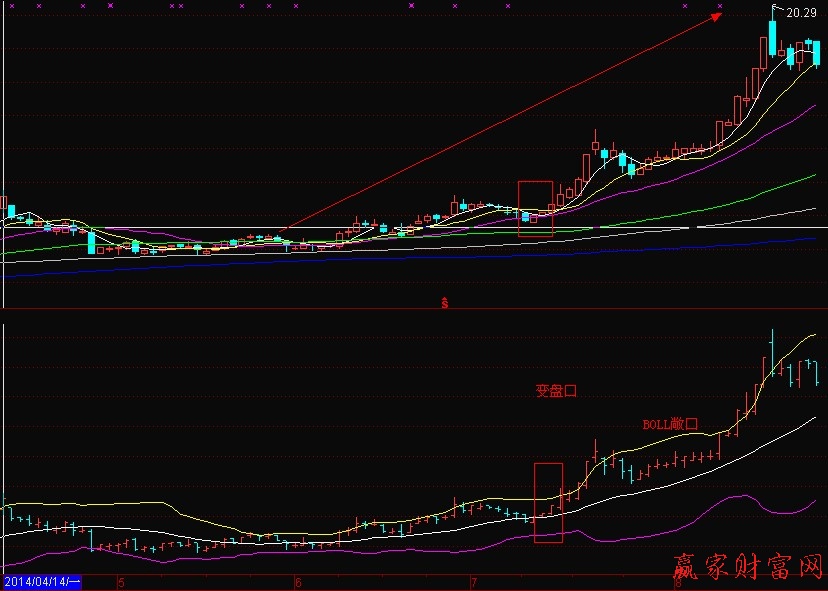
Task: Click the red arrowhead of the trend line
Action: point(717,15)
